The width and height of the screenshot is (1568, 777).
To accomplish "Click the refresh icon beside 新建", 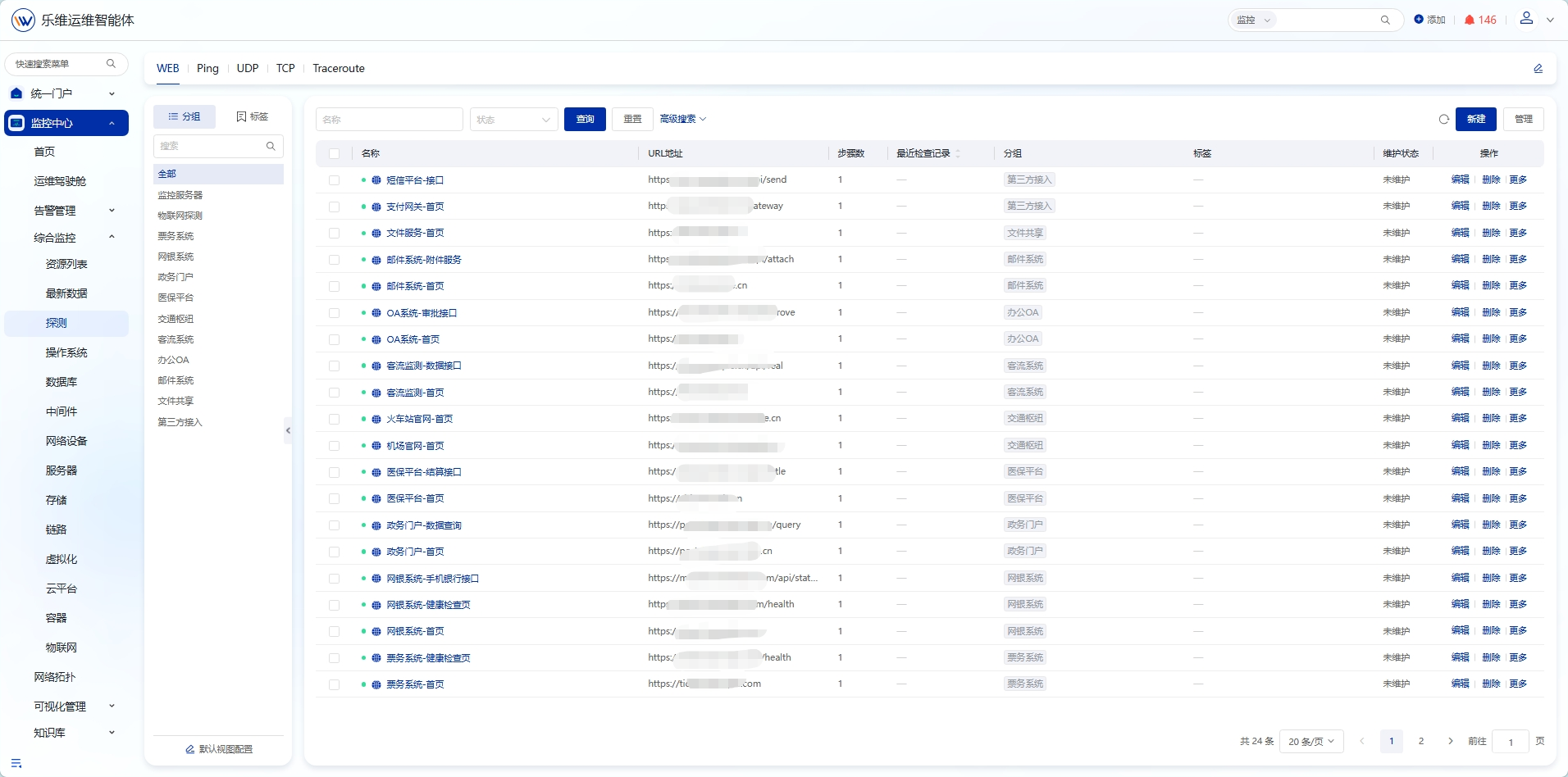I will click(x=1444, y=120).
